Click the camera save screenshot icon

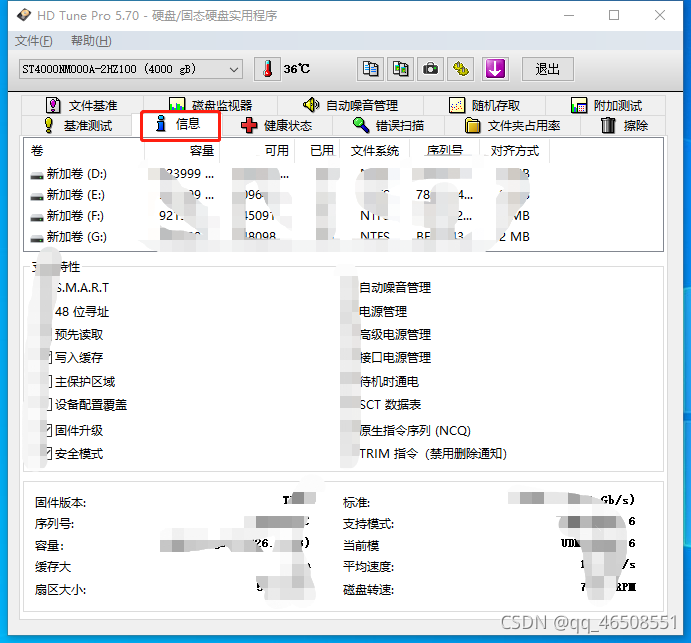[430, 69]
